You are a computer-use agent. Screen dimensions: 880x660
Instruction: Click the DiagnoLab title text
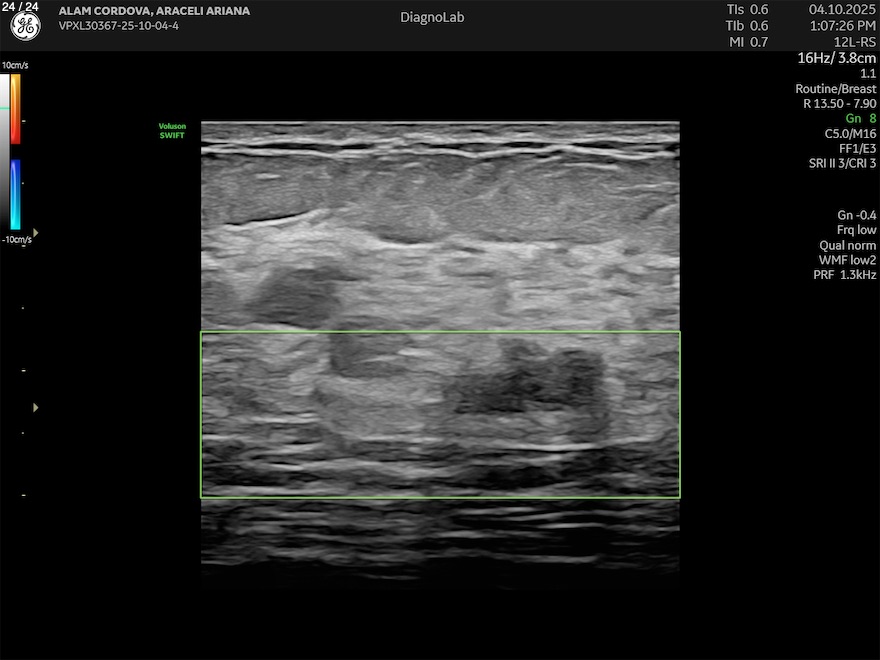point(432,17)
